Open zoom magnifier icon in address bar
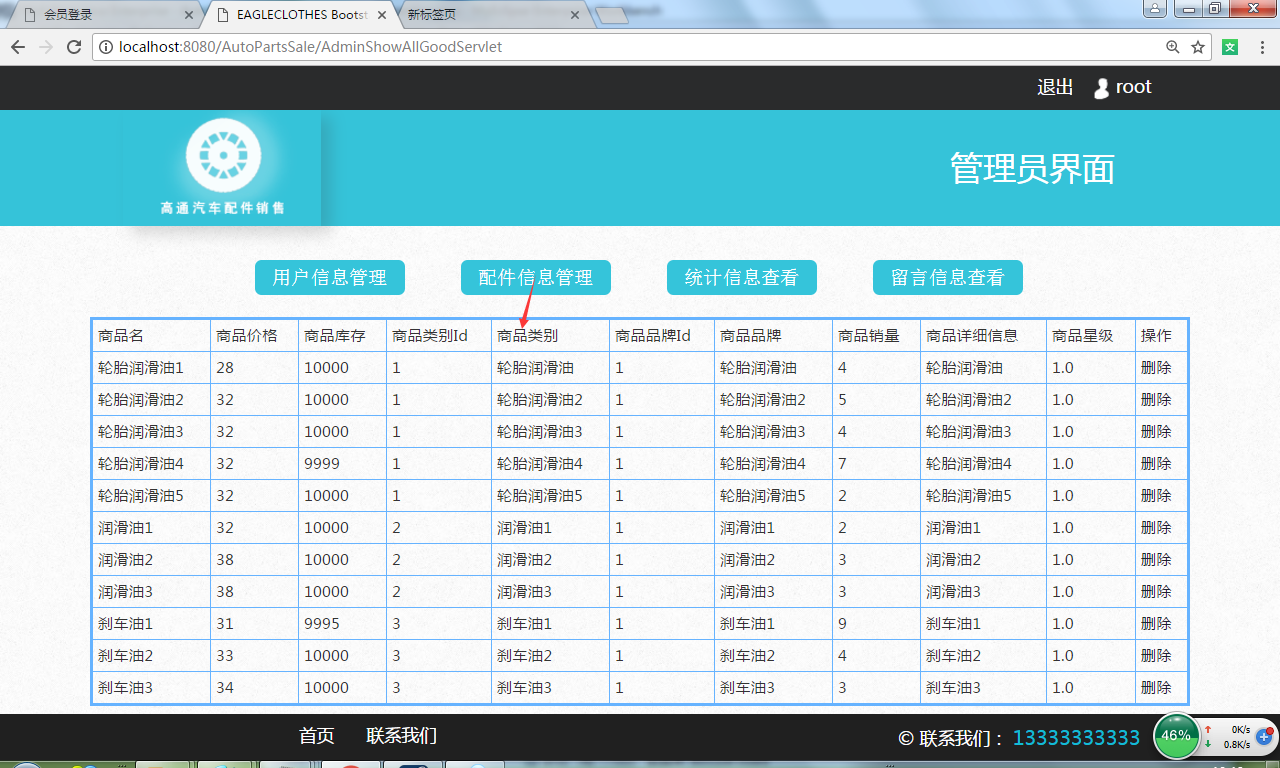This screenshot has width=1280, height=768. click(x=1173, y=47)
